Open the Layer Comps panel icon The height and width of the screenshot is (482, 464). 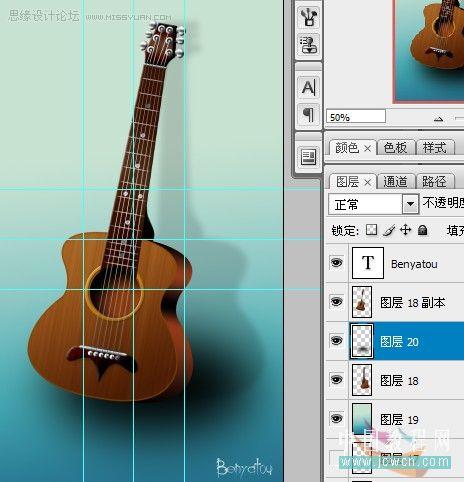point(308,157)
